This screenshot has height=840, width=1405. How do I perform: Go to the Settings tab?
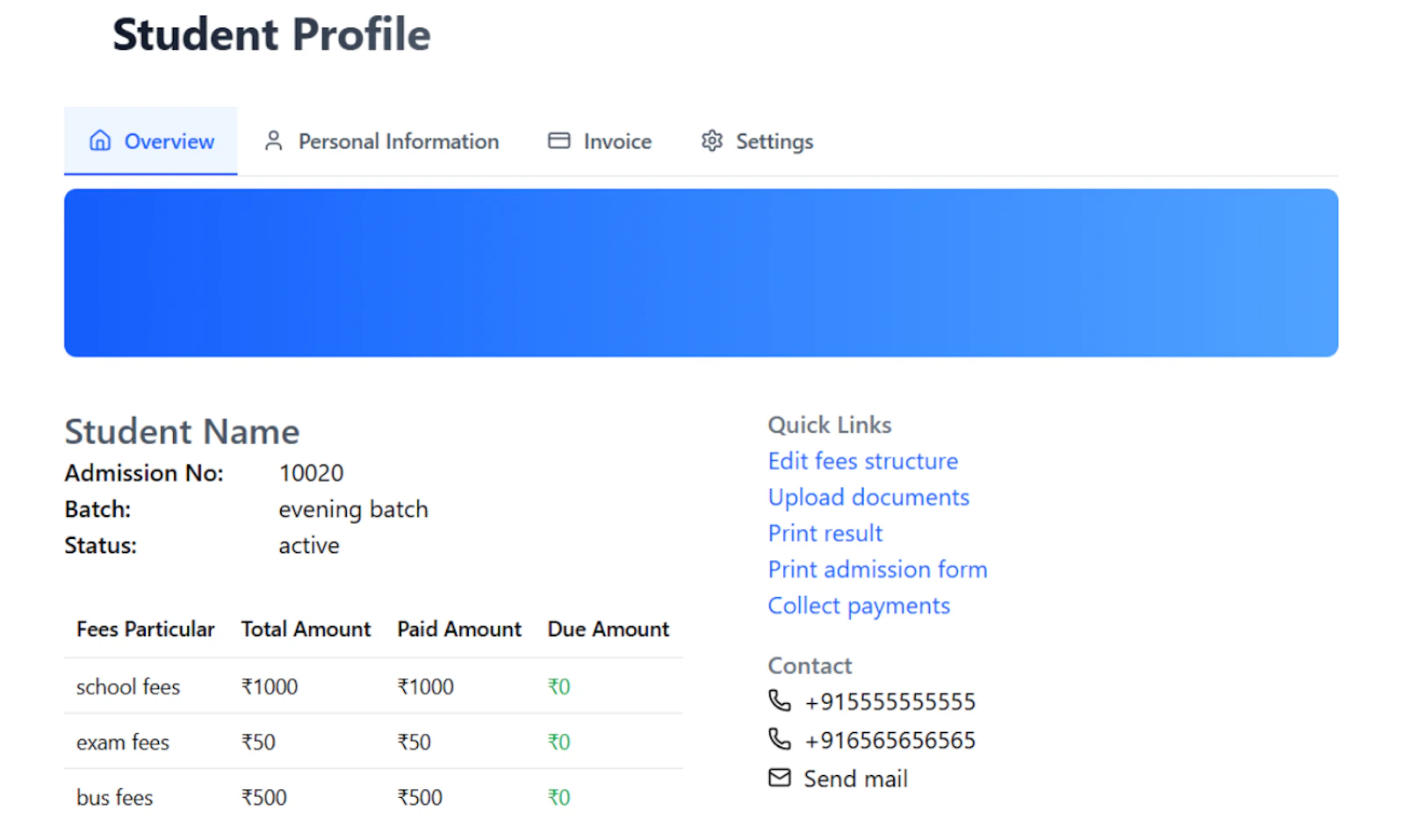(757, 140)
